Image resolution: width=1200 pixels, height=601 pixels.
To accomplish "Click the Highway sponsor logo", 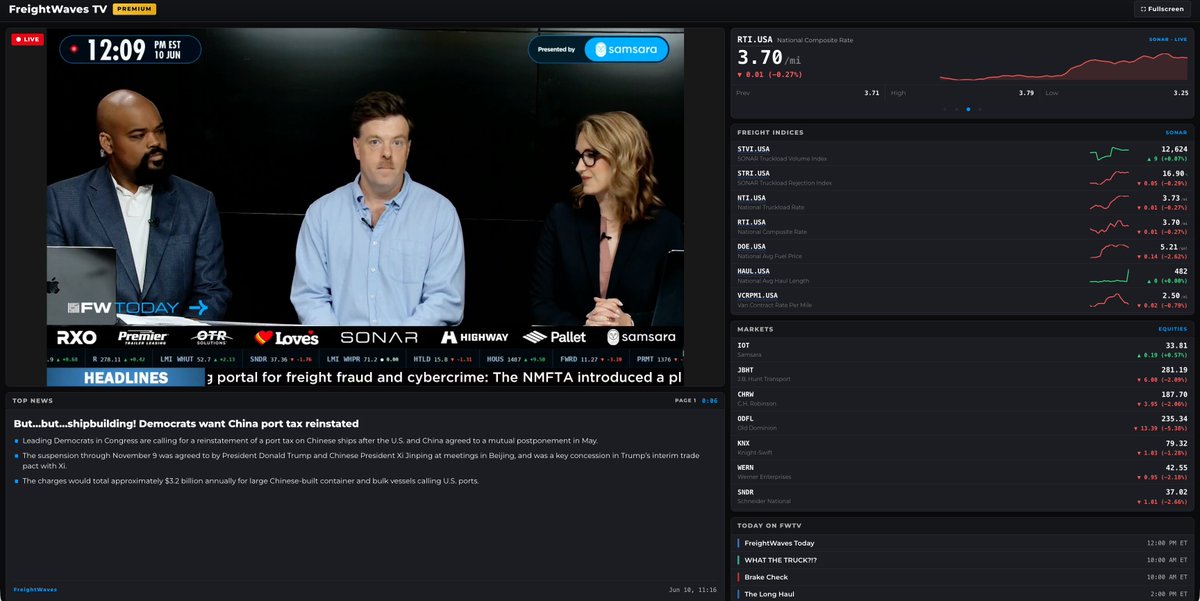I will coord(474,337).
